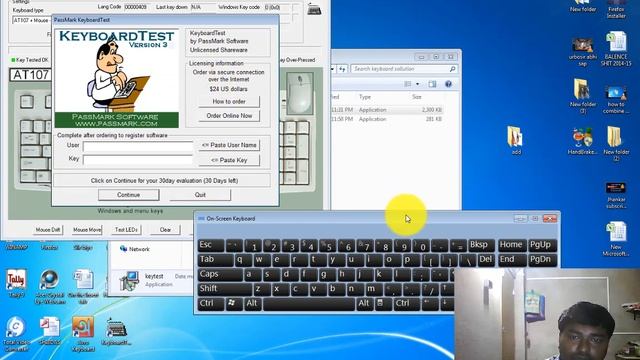Click the left Alt key on On-Screen Keyboard
The width and height of the screenshot is (640, 360).
pos(253,304)
